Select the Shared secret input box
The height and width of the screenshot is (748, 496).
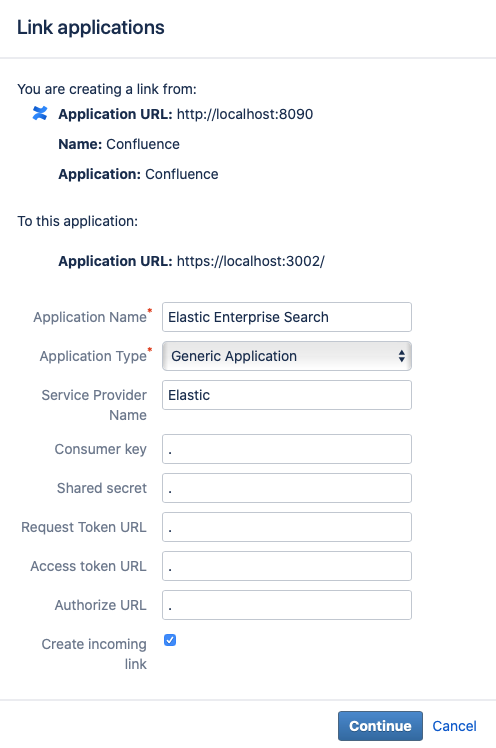pyautogui.click(x=287, y=488)
